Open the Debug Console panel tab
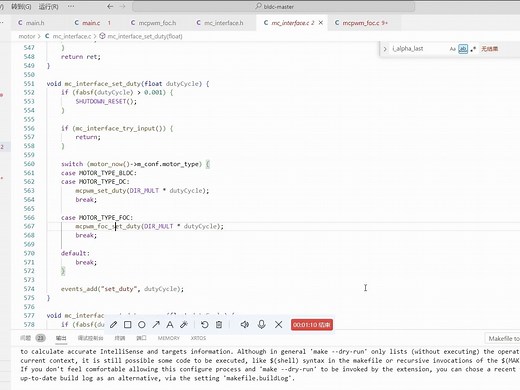 pyautogui.click(x=90, y=338)
